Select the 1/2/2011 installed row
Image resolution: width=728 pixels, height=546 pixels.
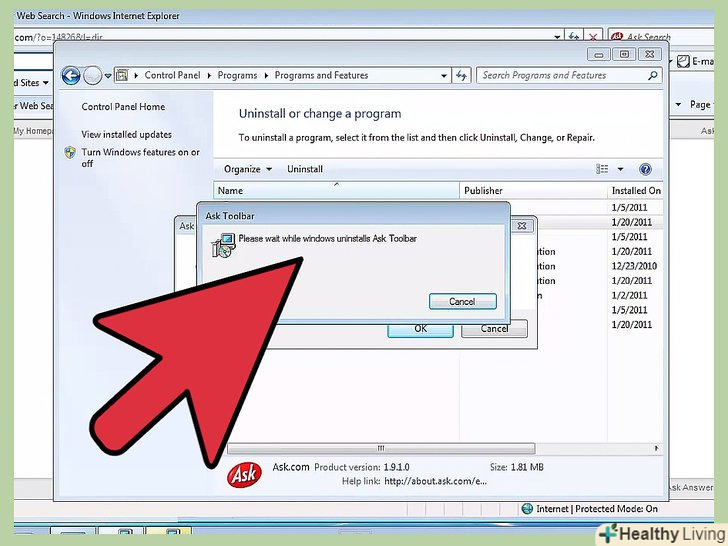pyautogui.click(x=629, y=296)
